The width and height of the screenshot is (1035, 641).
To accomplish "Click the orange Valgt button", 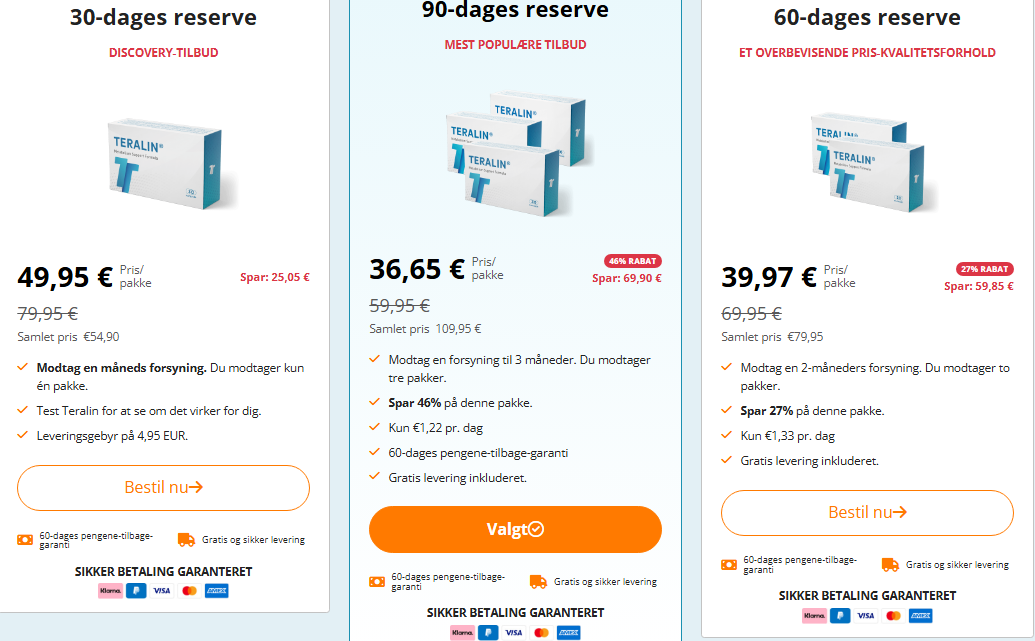I will [x=515, y=529].
